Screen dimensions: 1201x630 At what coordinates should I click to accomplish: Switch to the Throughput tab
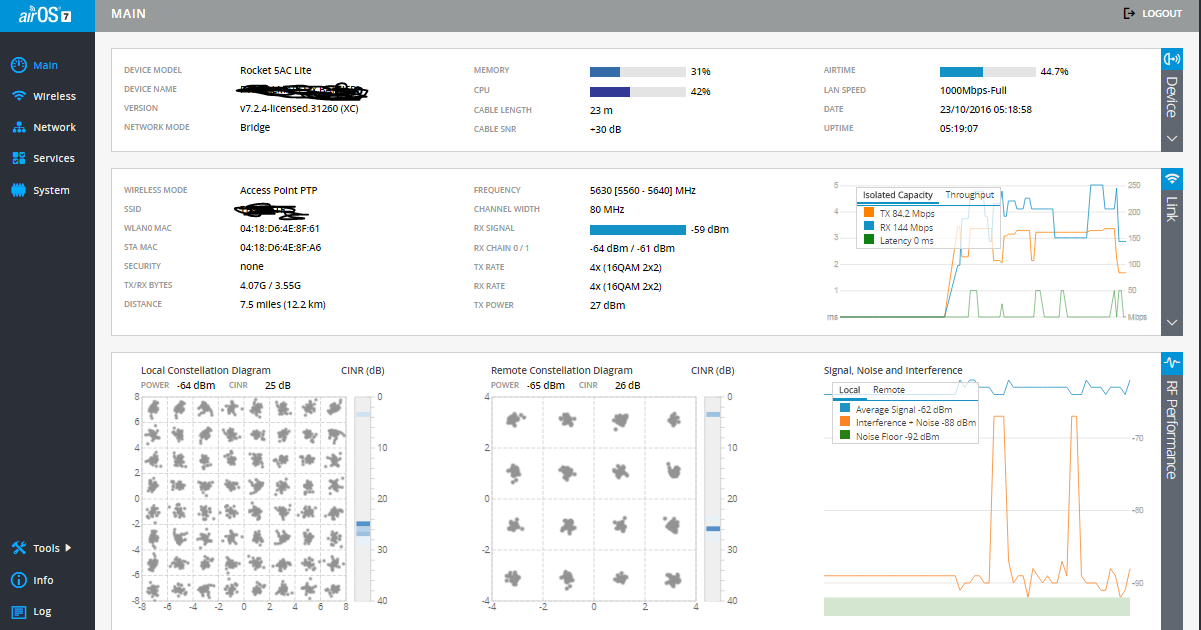(969, 195)
